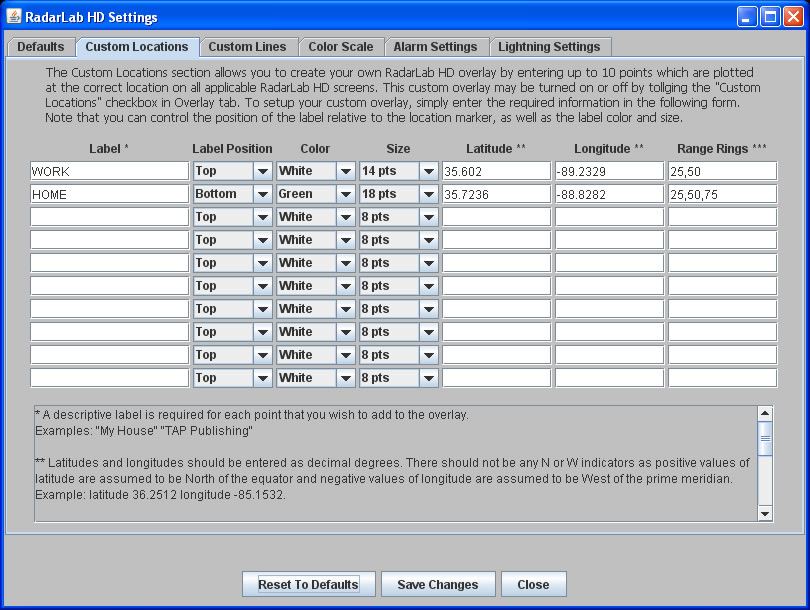Click the notes scrollbar down arrow
This screenshot has width=810, height=610.
(765, 513)
